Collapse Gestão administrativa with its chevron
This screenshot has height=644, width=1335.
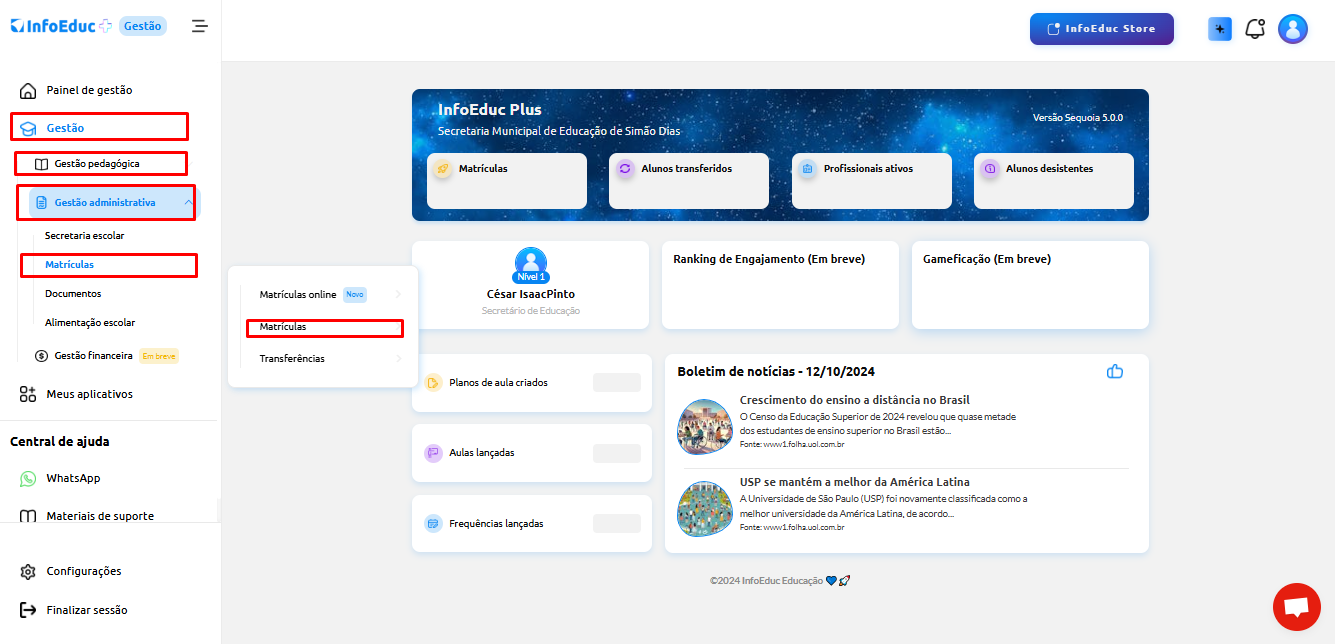tap(189, 203)
